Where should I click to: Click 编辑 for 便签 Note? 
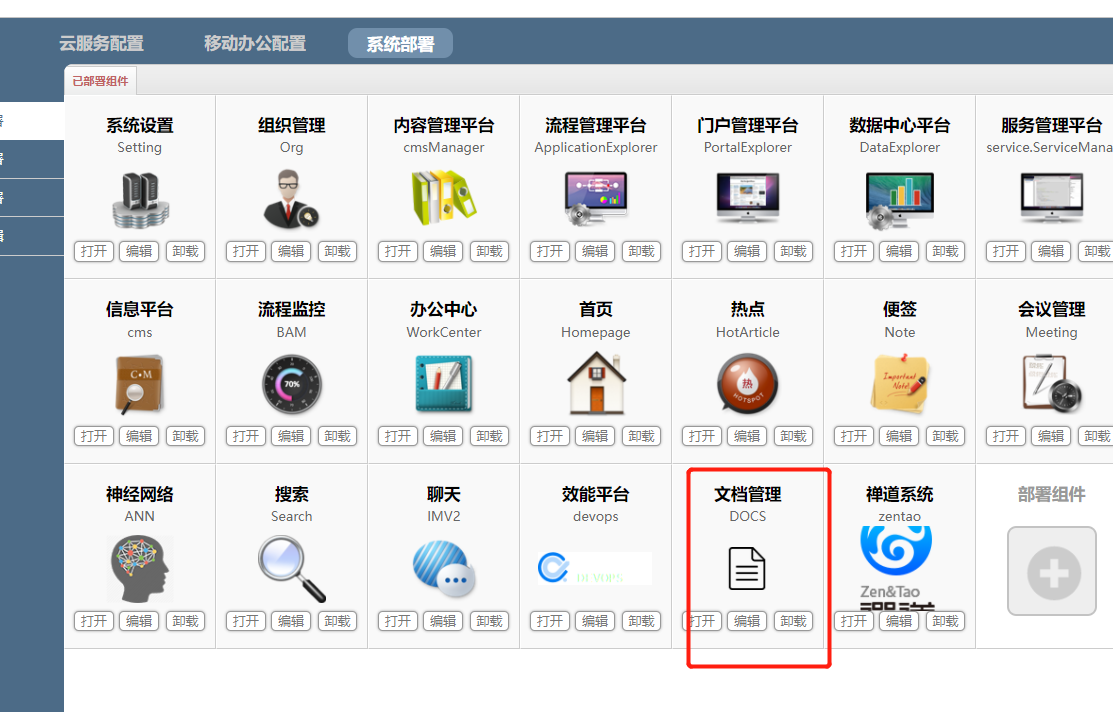(899, 436)
